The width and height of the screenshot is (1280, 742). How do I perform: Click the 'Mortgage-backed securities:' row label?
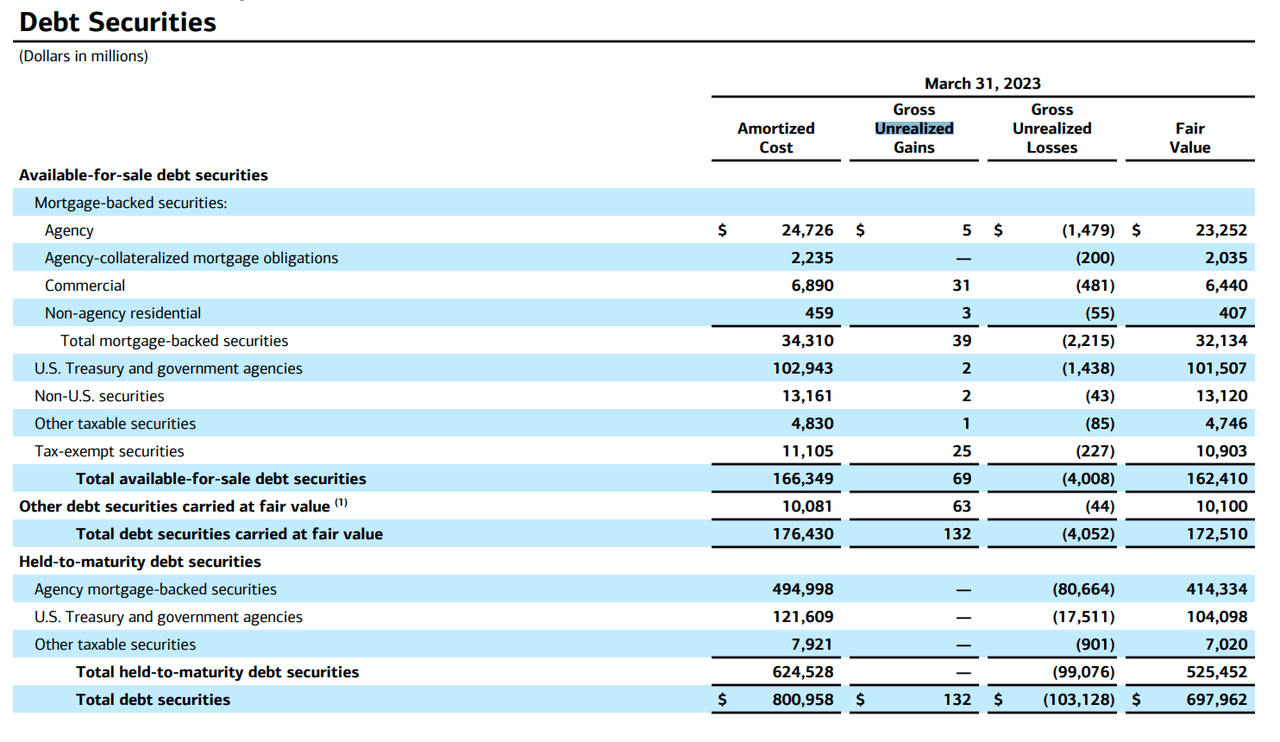point(131,203)
